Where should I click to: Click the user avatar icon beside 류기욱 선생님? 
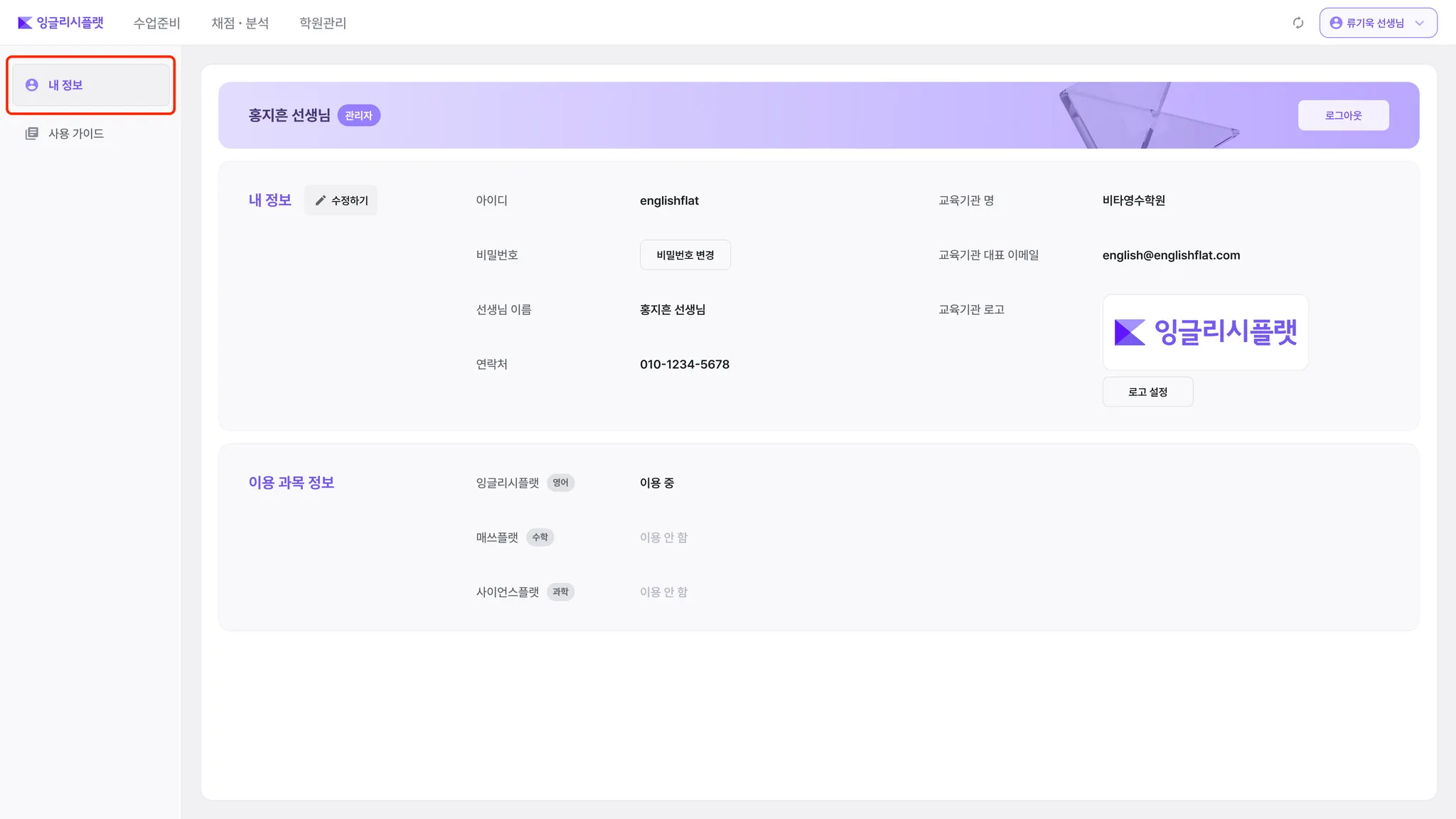point(1336,23)
